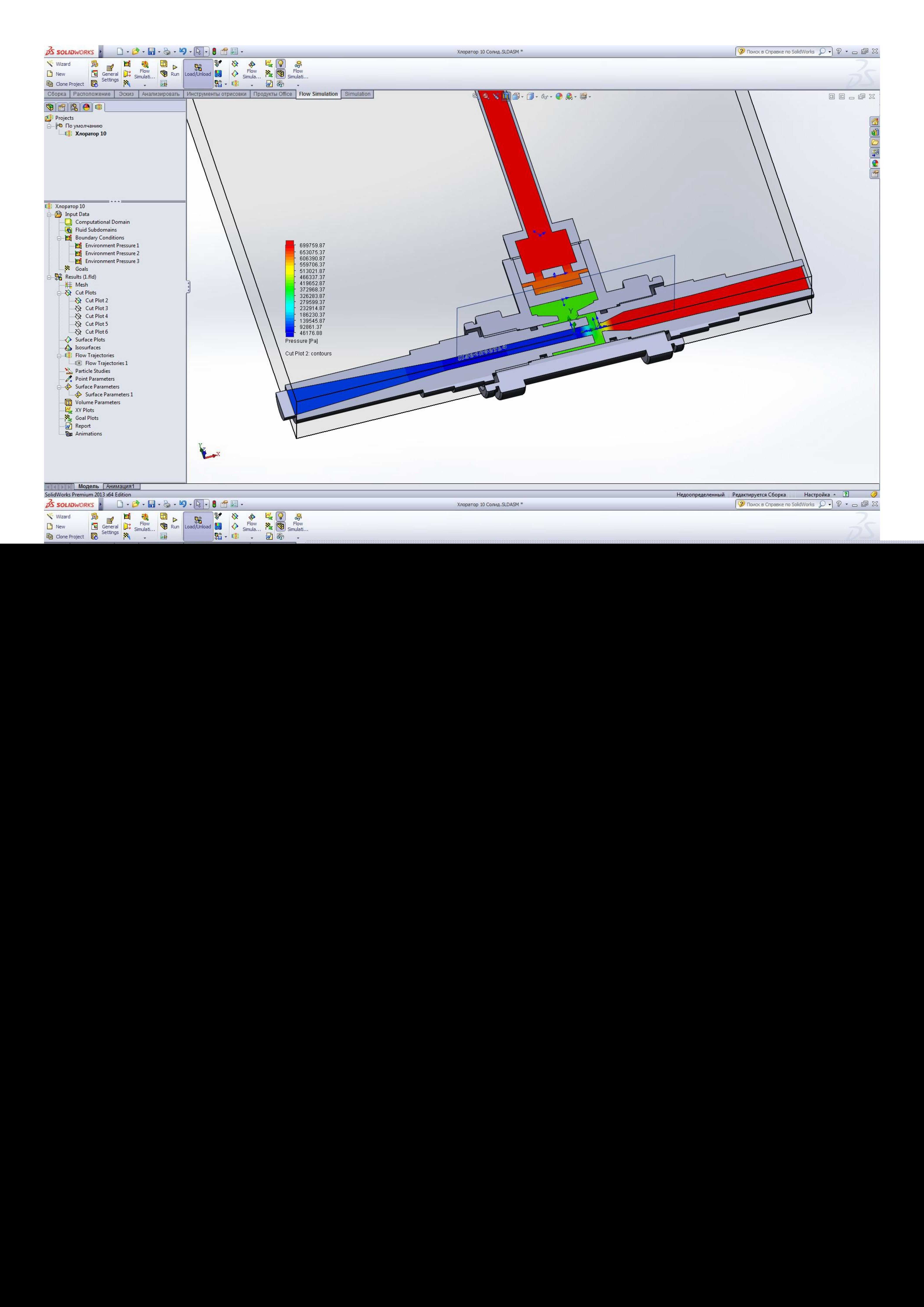Open the Design Library task pane tab
The height and width of the screenshot is (1307, 924).
point(875,132)
